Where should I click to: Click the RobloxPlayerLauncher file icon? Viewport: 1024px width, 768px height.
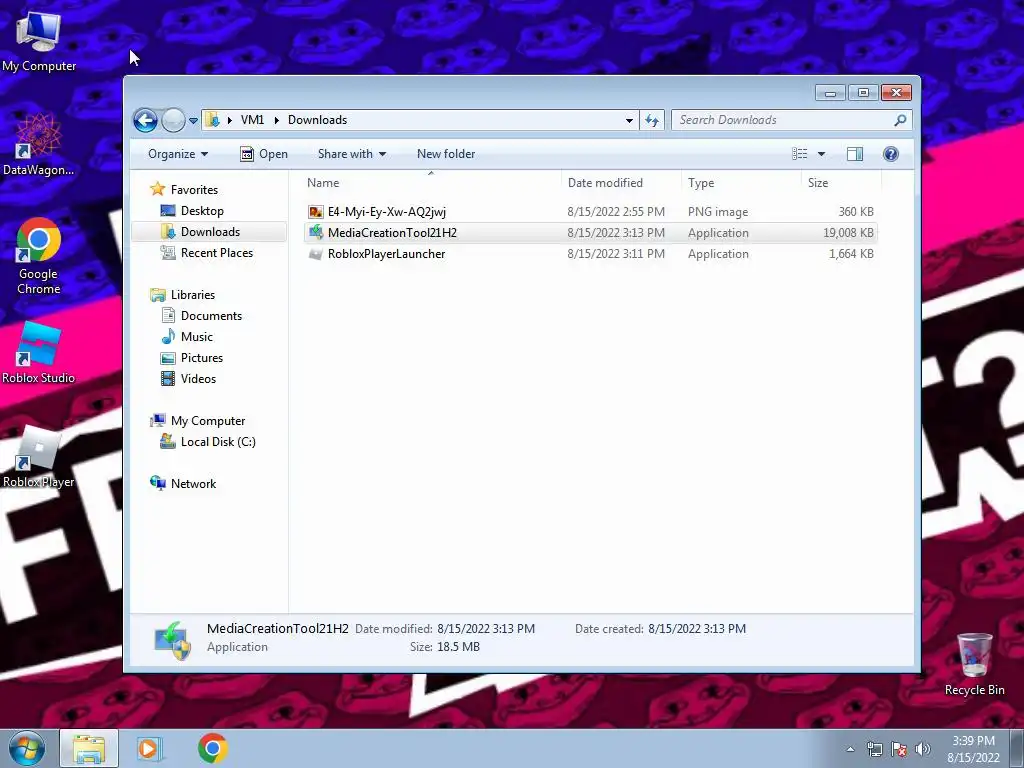pos(316,254)
